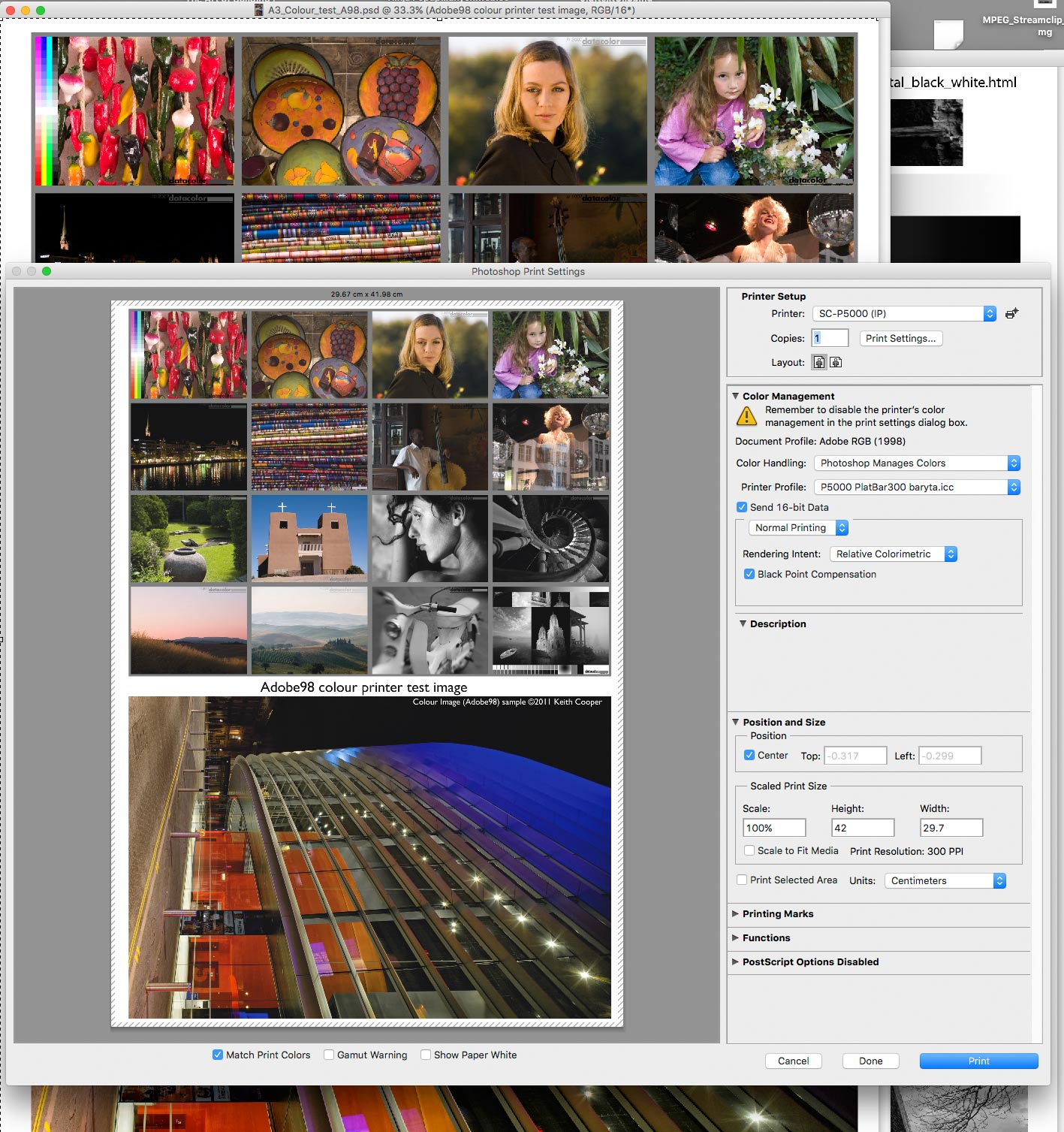The image size is (1064, 1132).
Task: Click the Height field showing 42
Action: pyautogui.click(x=863, y=828)
